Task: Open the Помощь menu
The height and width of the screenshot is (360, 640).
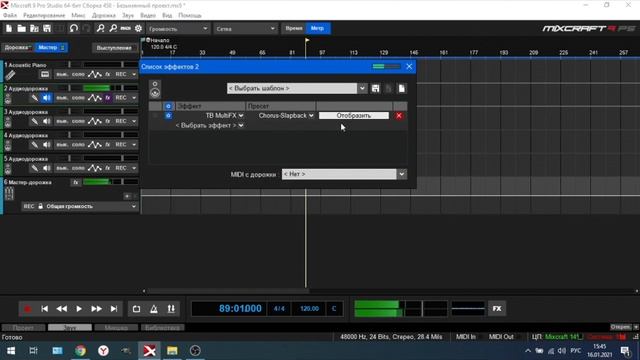Action: (x=189, y=16)
